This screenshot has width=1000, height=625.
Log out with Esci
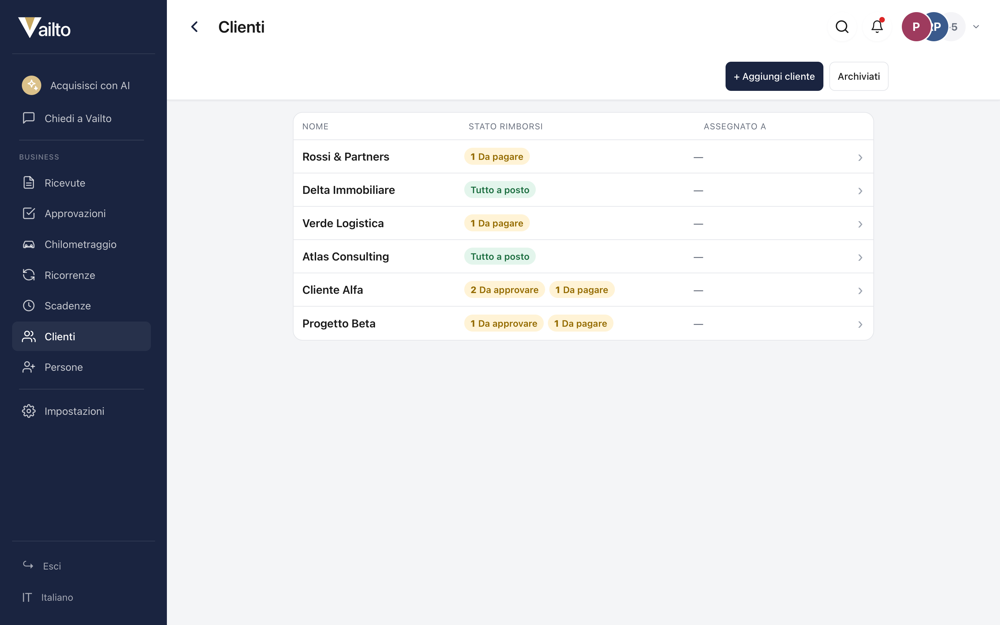[52, 566]
